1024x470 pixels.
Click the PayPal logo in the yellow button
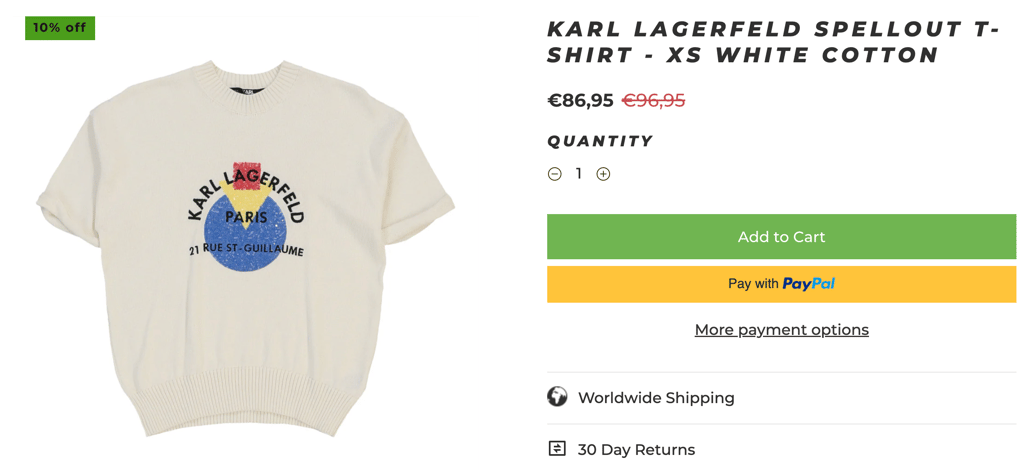[808, 284]
